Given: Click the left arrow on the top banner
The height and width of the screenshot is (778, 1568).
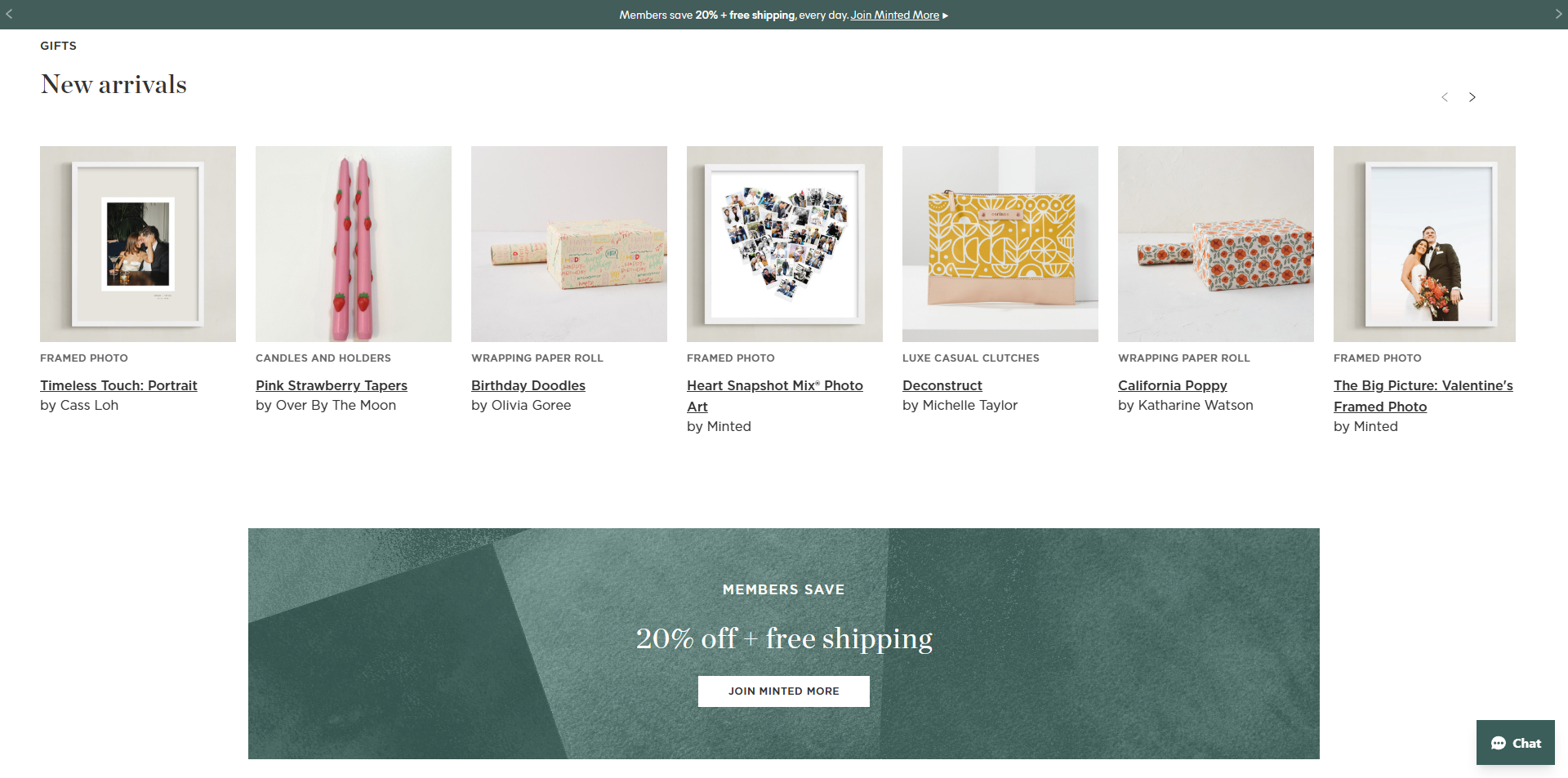Looking at the screenshot, I should point(9,14).
